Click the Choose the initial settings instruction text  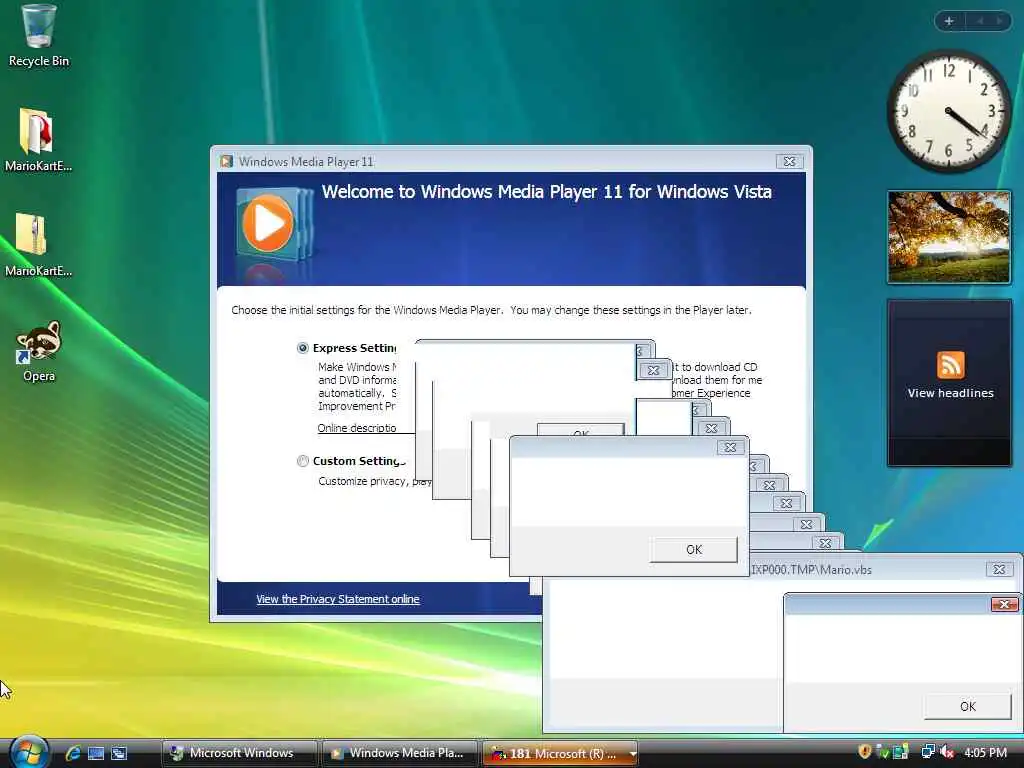pos(491,310)
